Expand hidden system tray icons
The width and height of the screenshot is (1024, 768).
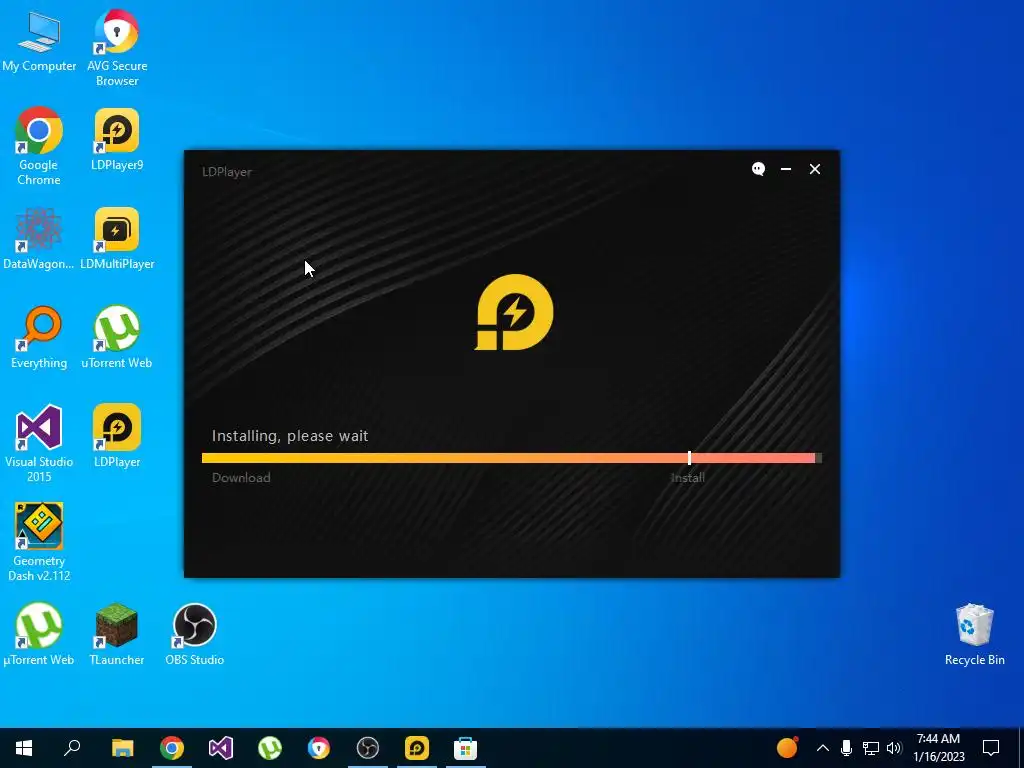[823, 748]
